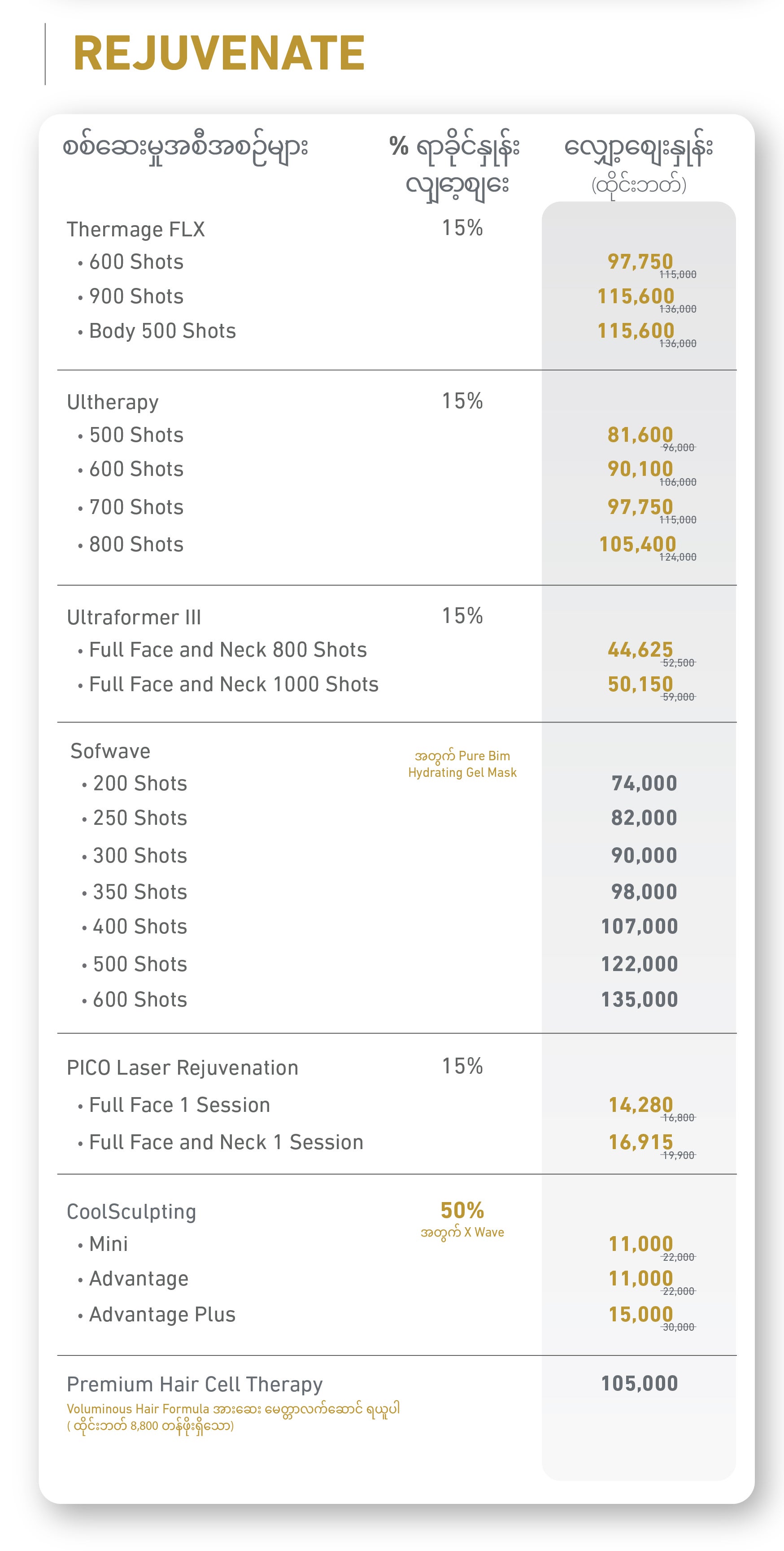Image resolution: width=784 pixels, height=1551 pixels.
Task: Click the 105,400 price for 800 Shots
Action: 638,545
